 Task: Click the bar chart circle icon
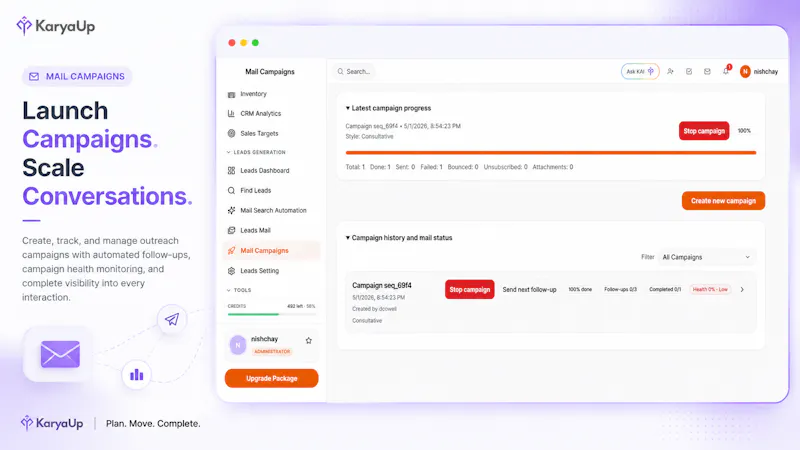137,375
